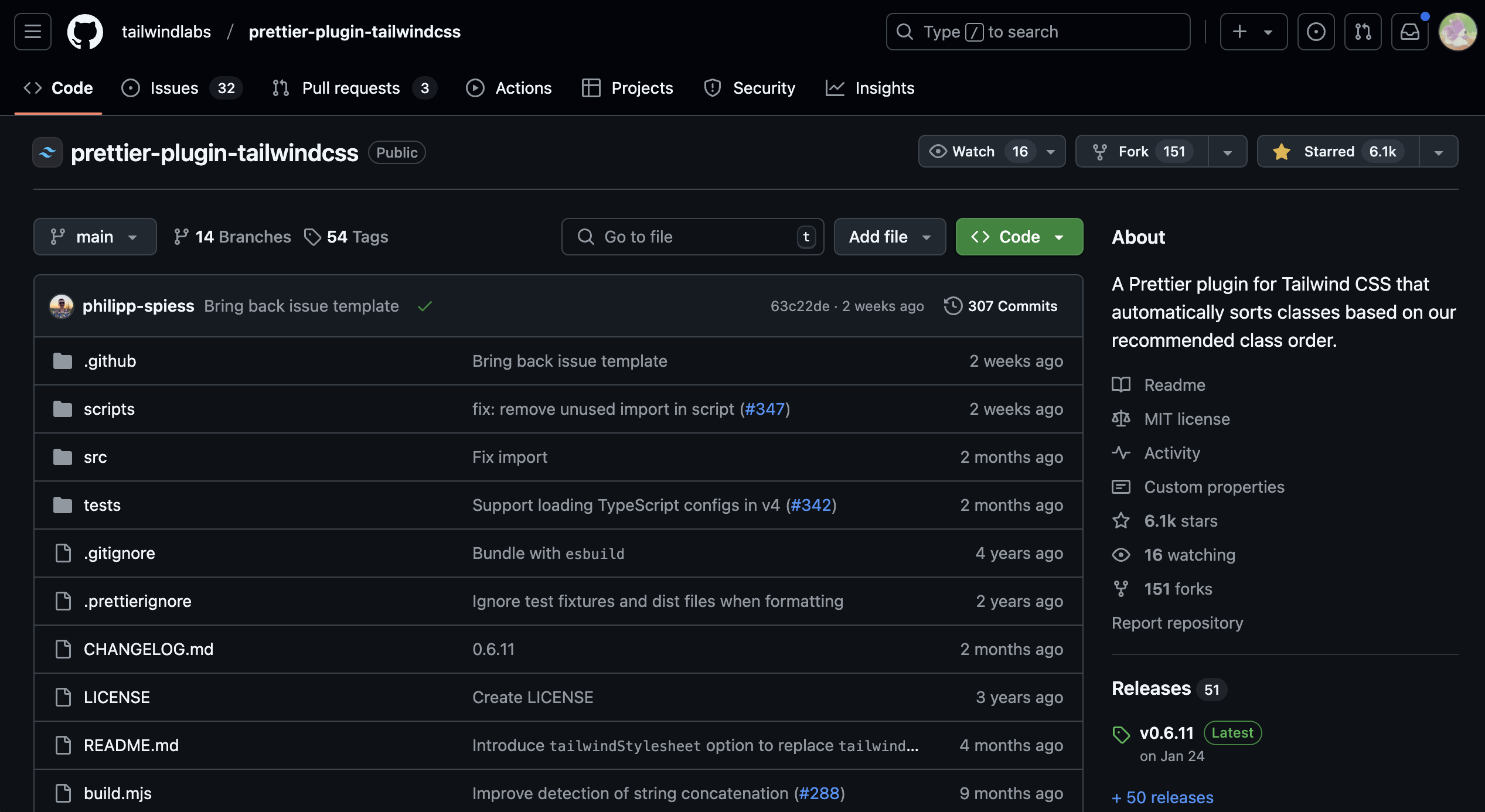Switch to the Actions tab

(509, 88)
